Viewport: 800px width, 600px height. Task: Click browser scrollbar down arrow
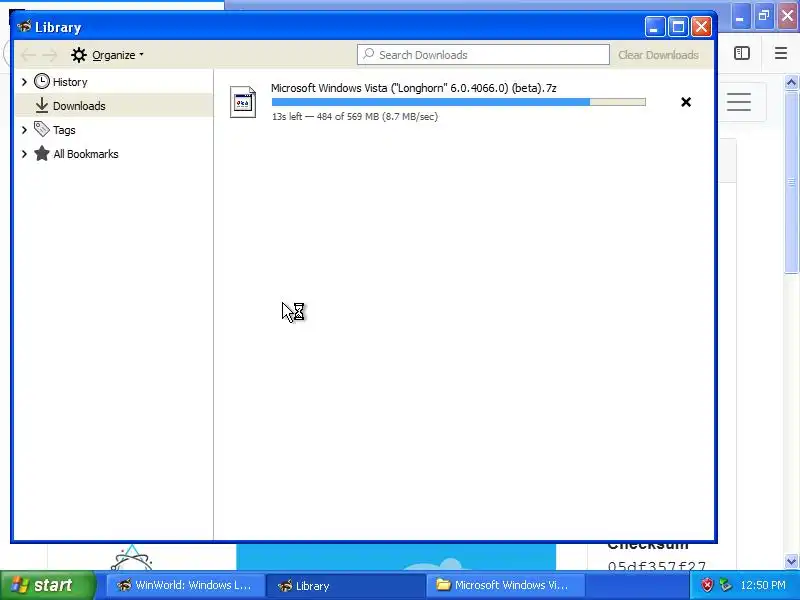[x=791, y=561]
